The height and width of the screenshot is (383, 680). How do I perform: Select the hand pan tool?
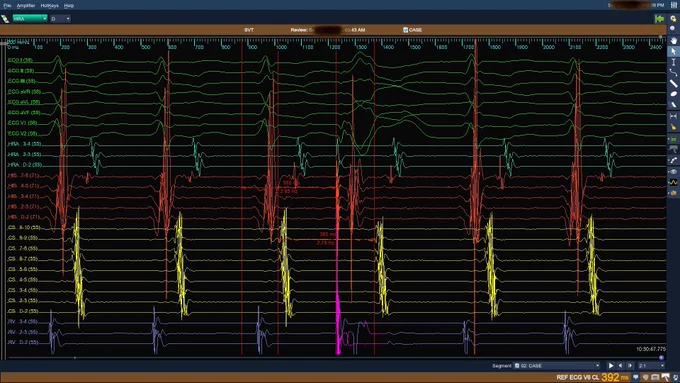[x=673, y=40]
